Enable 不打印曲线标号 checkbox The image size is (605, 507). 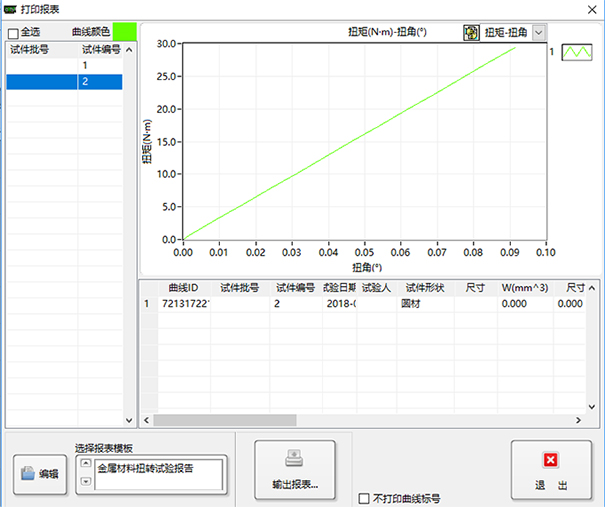pos(364,497)
